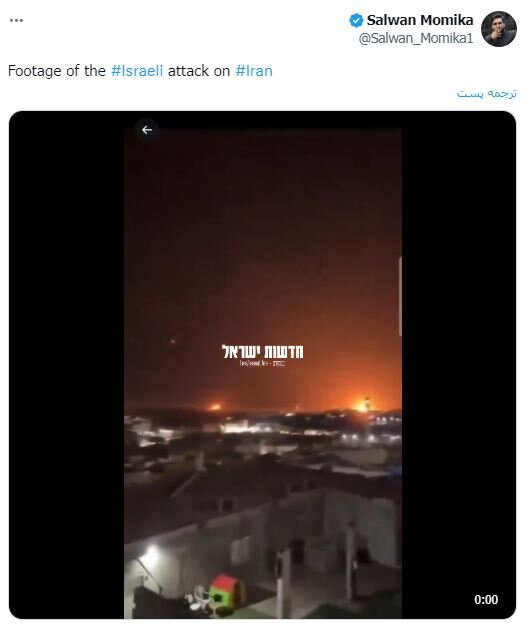528x627 pixels.
Task: Click the 0:00 video duration label
Action: pos(486,599)
